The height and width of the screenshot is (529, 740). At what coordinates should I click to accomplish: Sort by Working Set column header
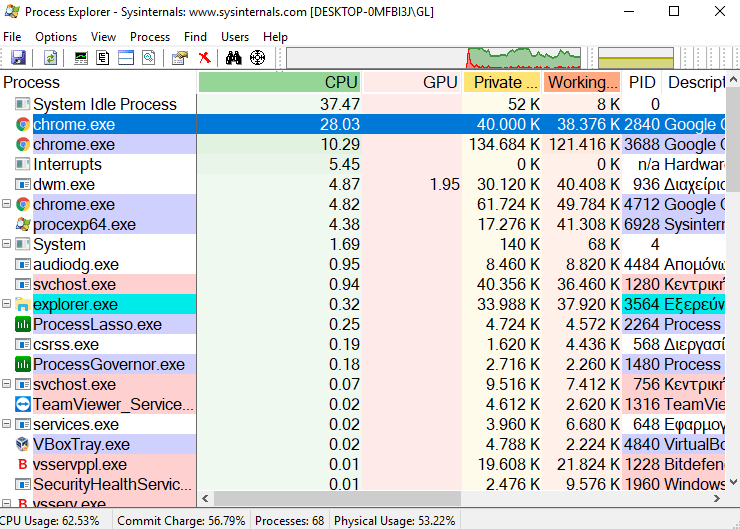[582, 82]
